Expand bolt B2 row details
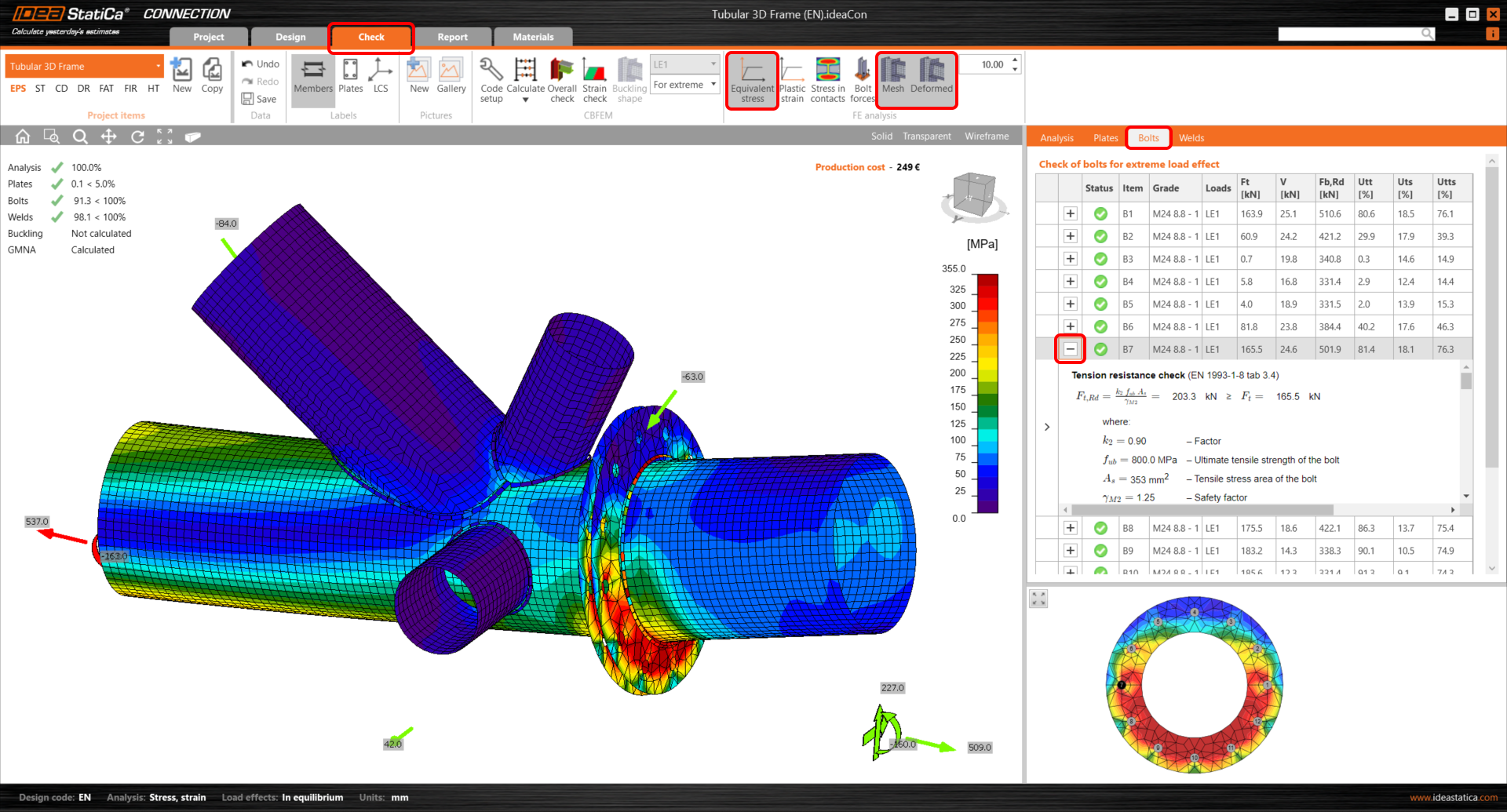 (1070, 236)
